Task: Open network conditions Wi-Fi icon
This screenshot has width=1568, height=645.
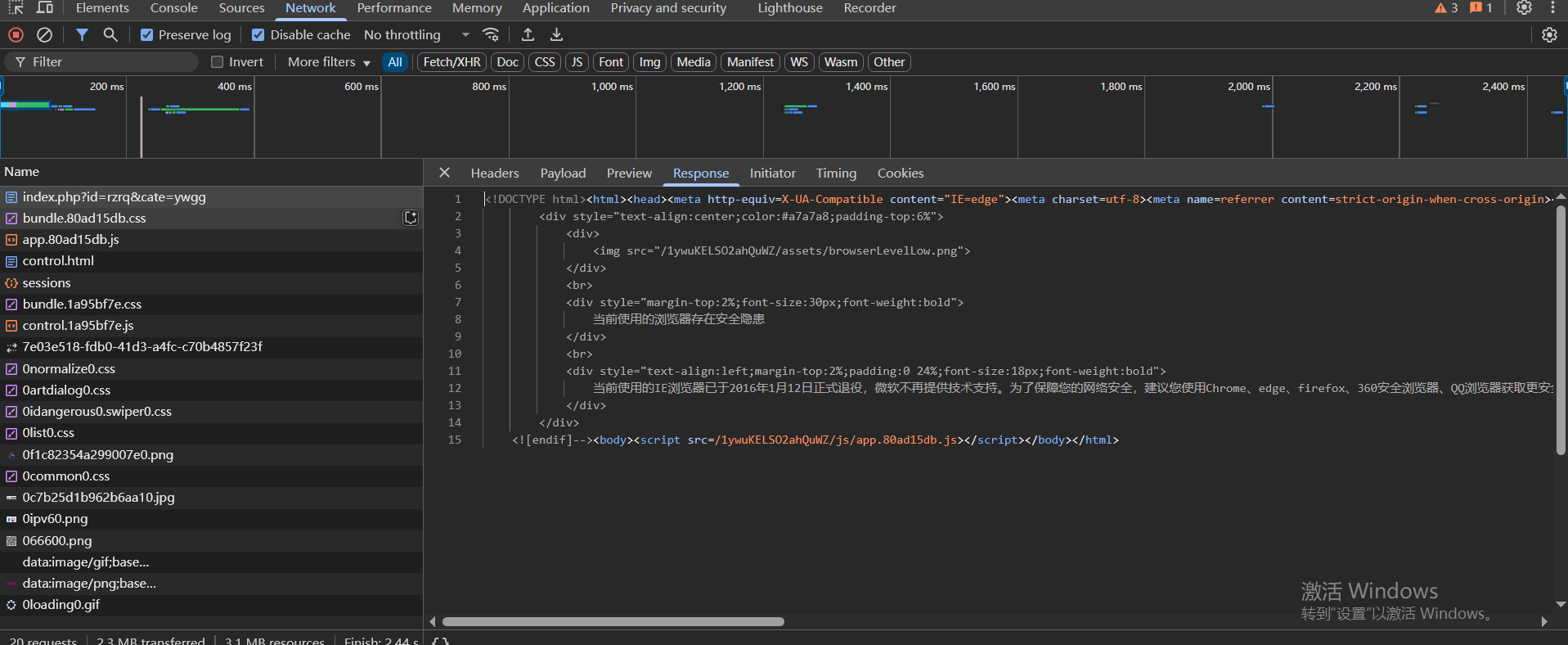Action: pos(491,34)
